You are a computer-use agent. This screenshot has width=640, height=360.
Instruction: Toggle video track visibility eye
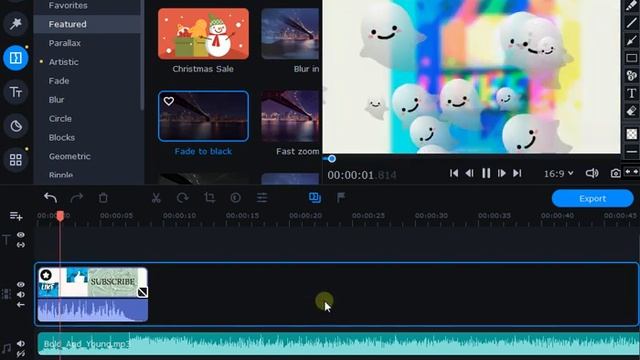21,284
